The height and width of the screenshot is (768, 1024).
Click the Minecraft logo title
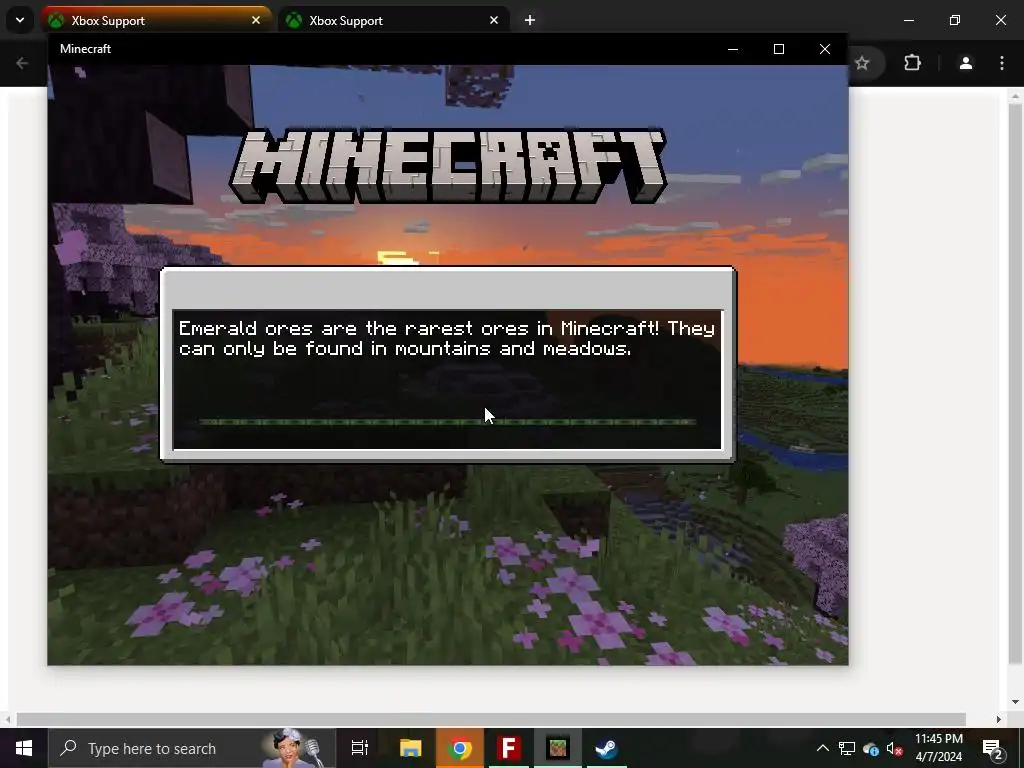[x=448, y=166]
